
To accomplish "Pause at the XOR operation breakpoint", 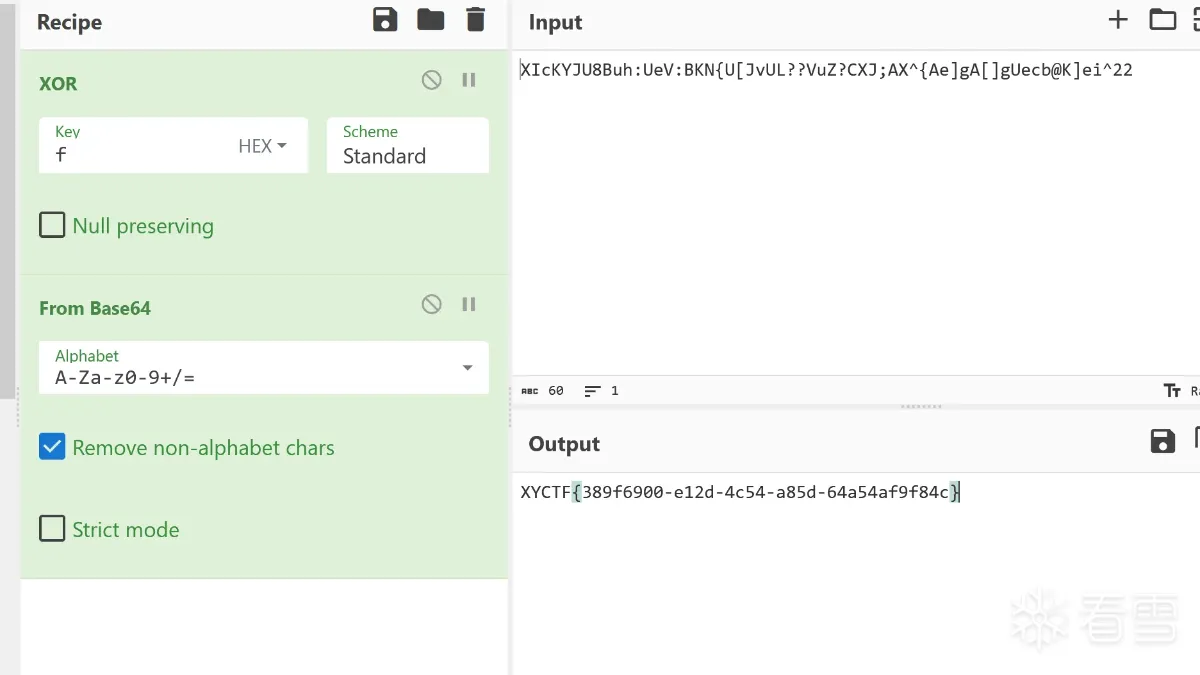I will coord(469,81).
